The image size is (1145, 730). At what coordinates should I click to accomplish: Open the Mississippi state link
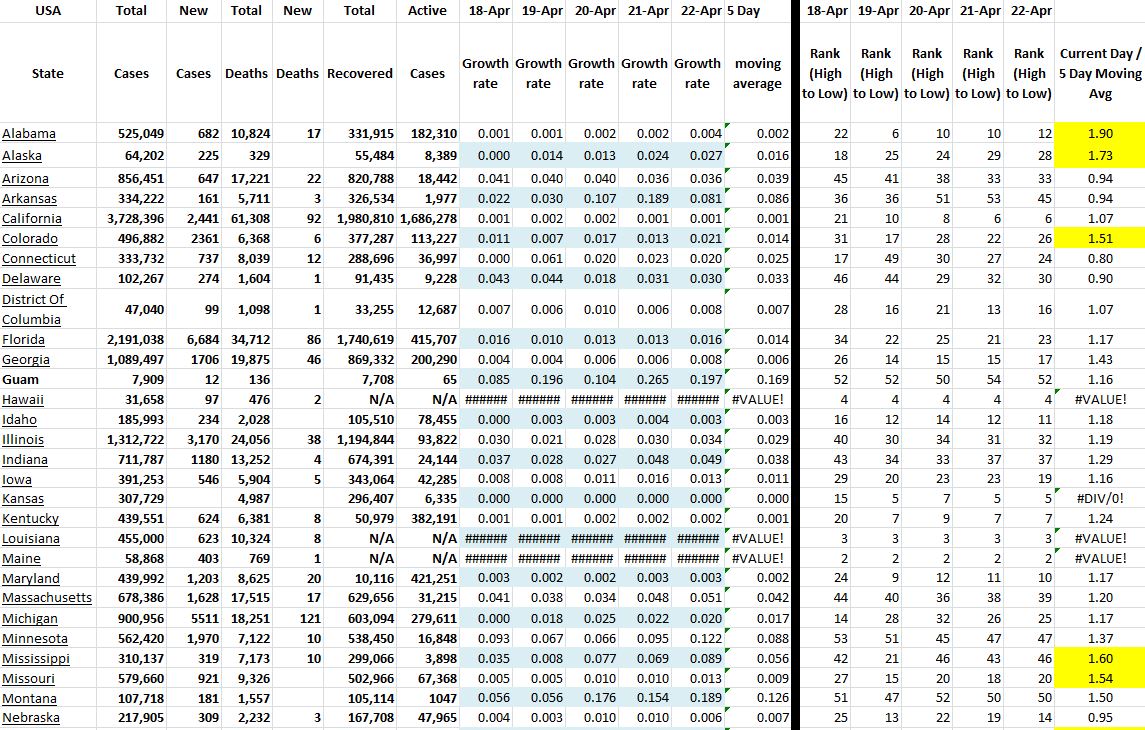coord(36,659)
